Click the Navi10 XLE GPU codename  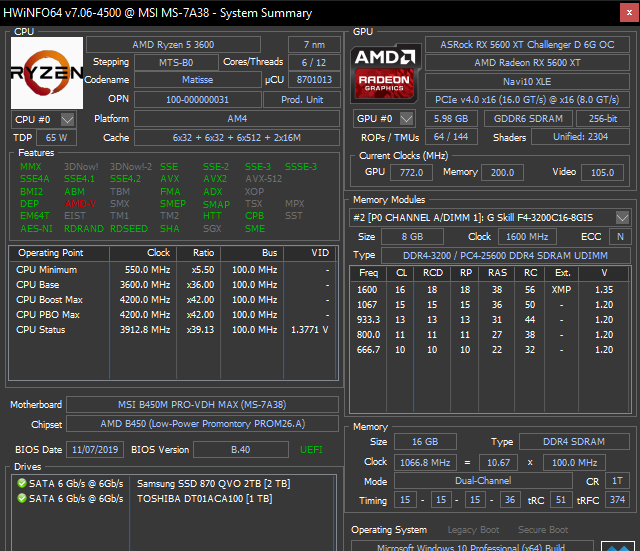(x=527, y=82)
